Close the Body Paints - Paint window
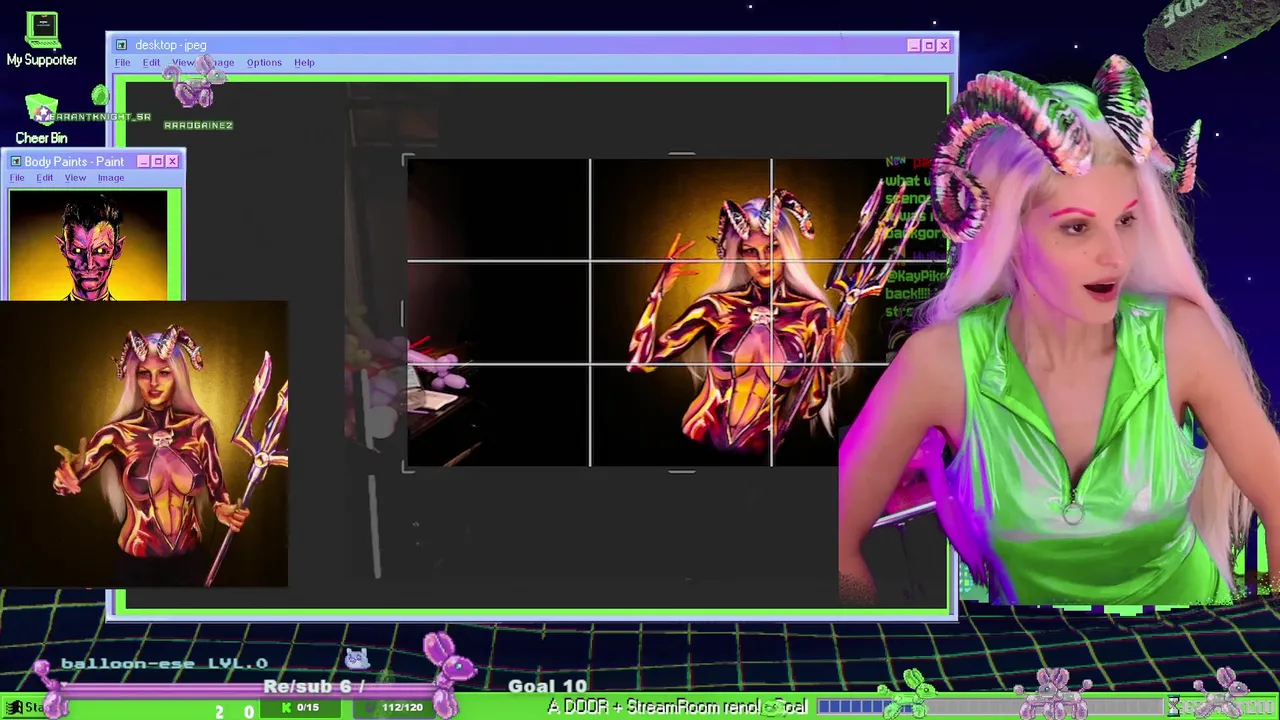 [172, 161]
